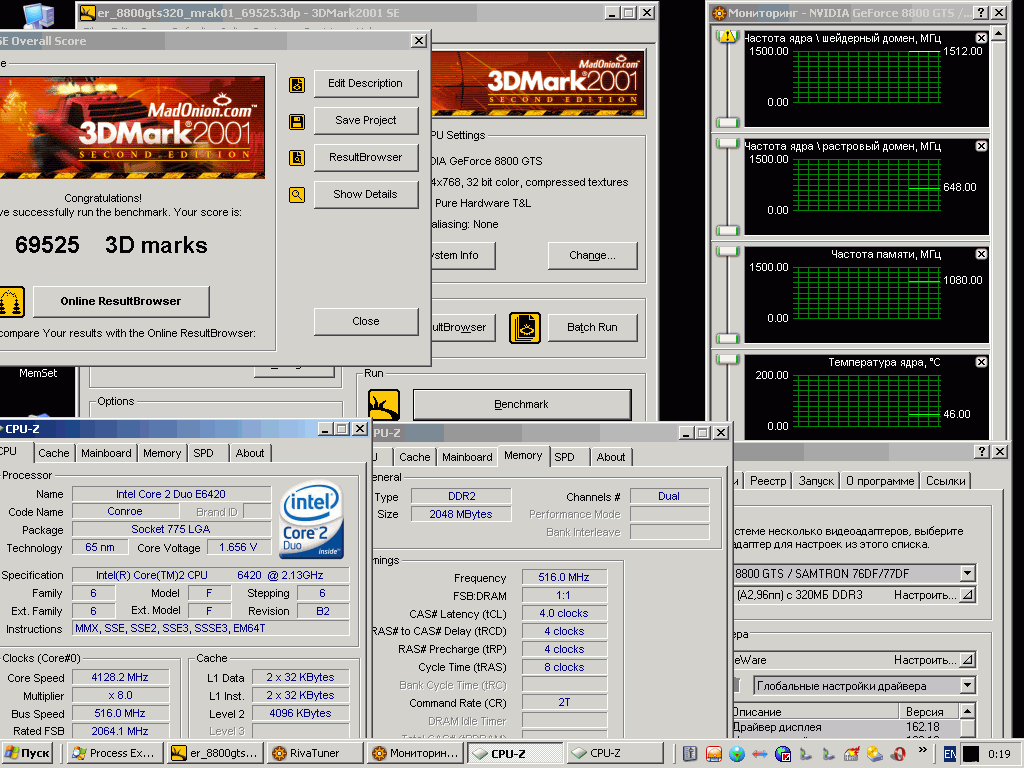The width and height of the screenshot is (1024, 768).
Task: Open the volume mixer tray icon
Action: [x=690, y=754]
